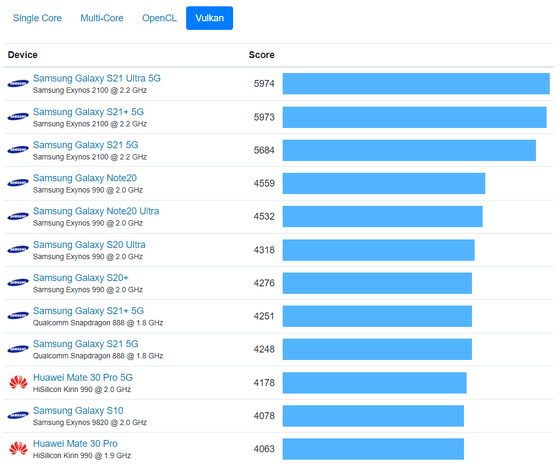
Task: Click score value 5973
Action: point(264,117)
